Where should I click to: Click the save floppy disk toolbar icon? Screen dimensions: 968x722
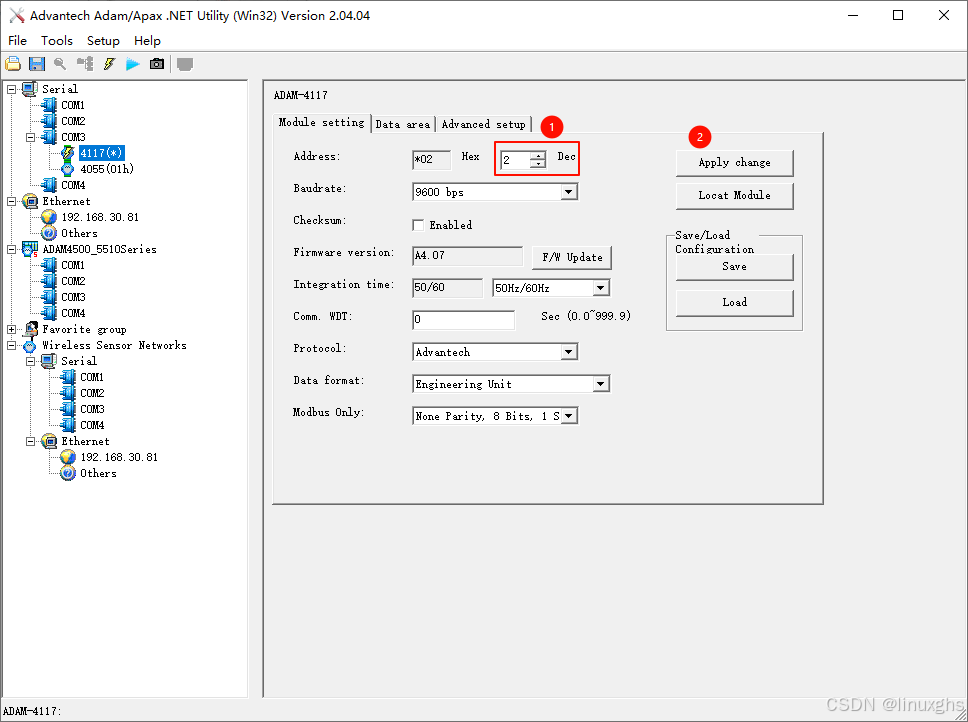(37, 64)
